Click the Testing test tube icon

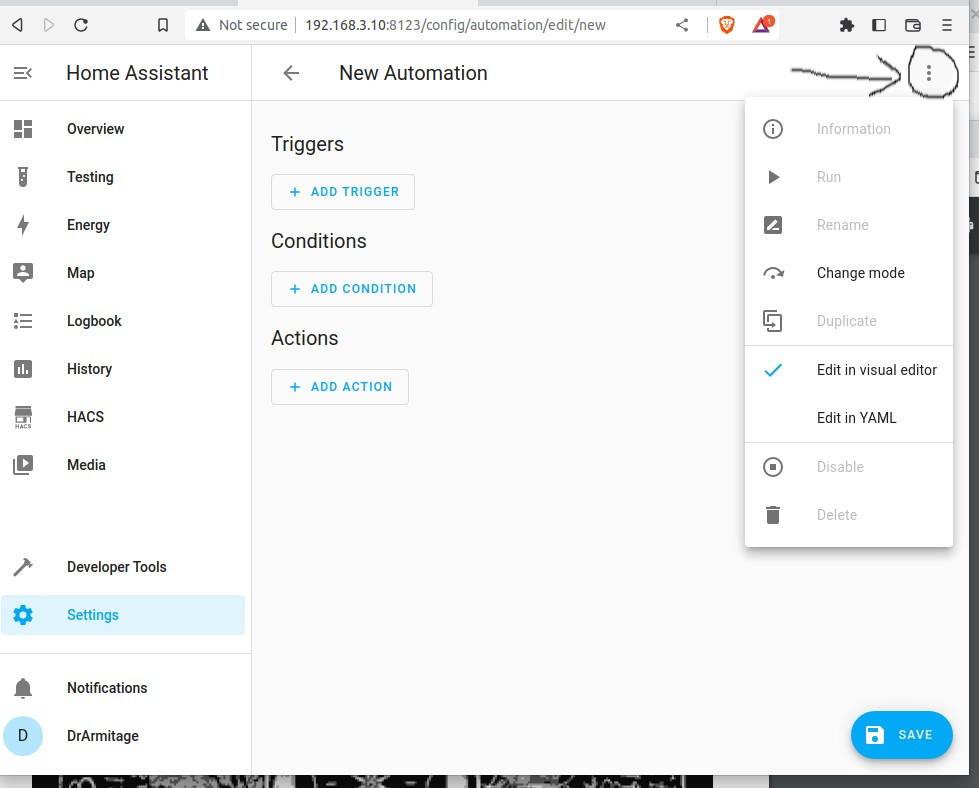(x=22, y=177)
